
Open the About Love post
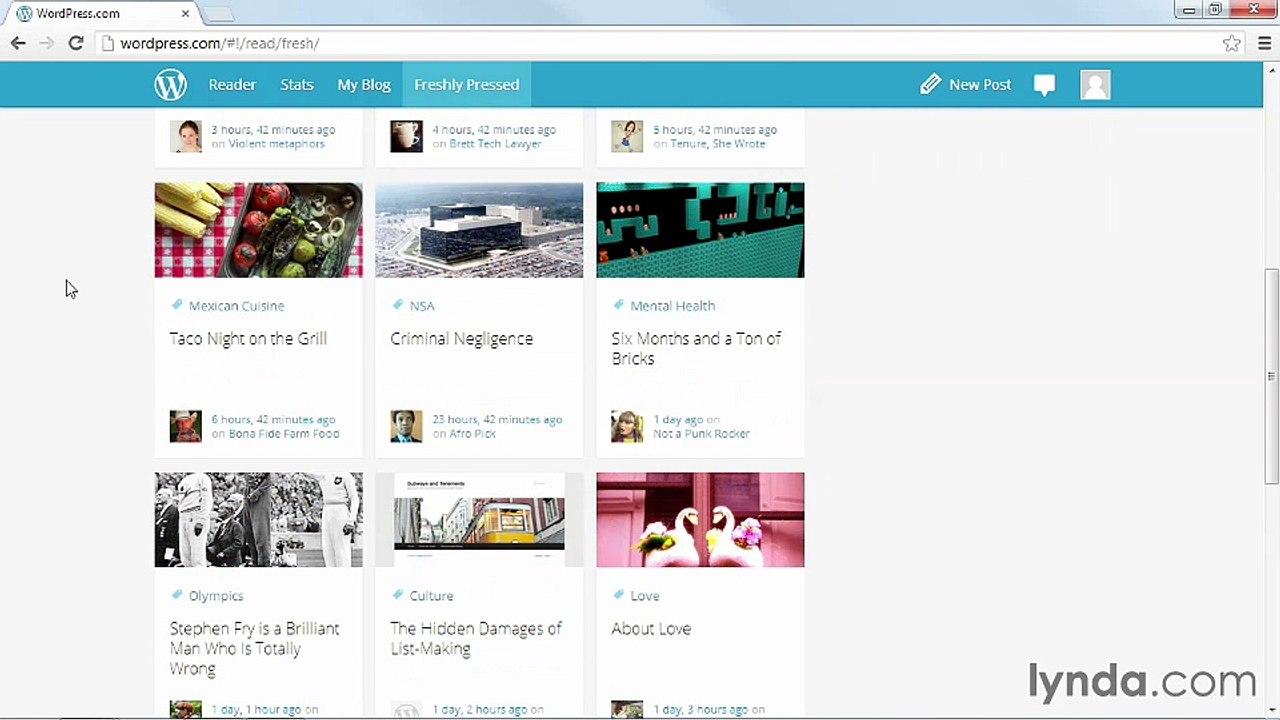pos(651,629)
